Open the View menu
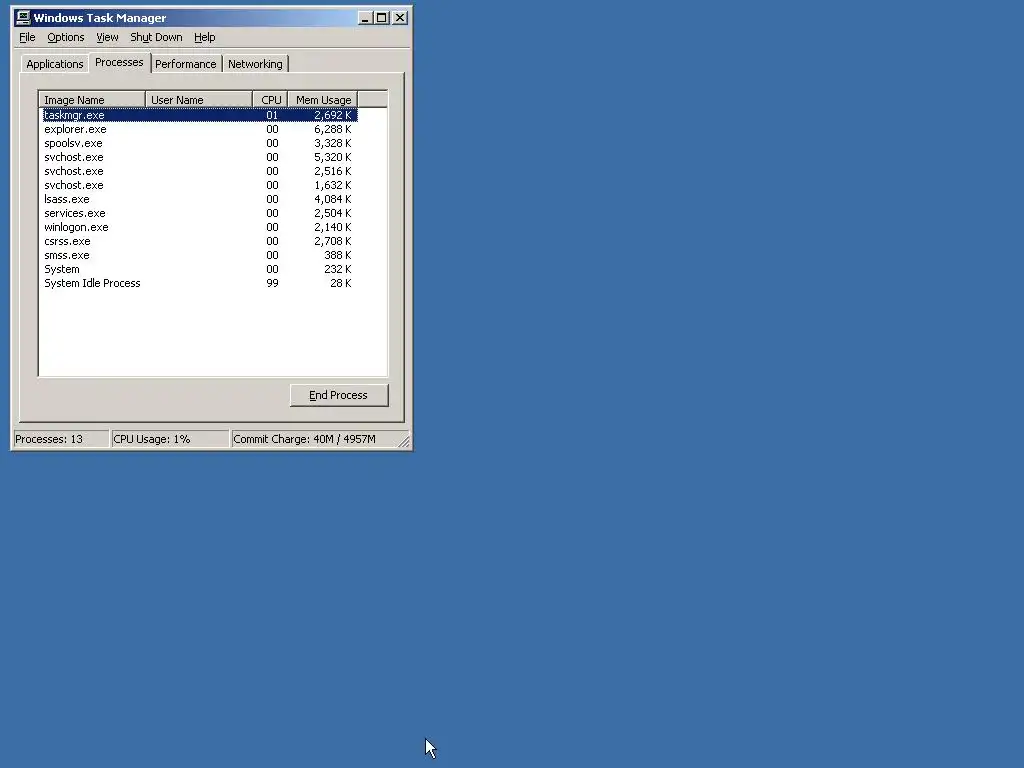 pos(107,37)
